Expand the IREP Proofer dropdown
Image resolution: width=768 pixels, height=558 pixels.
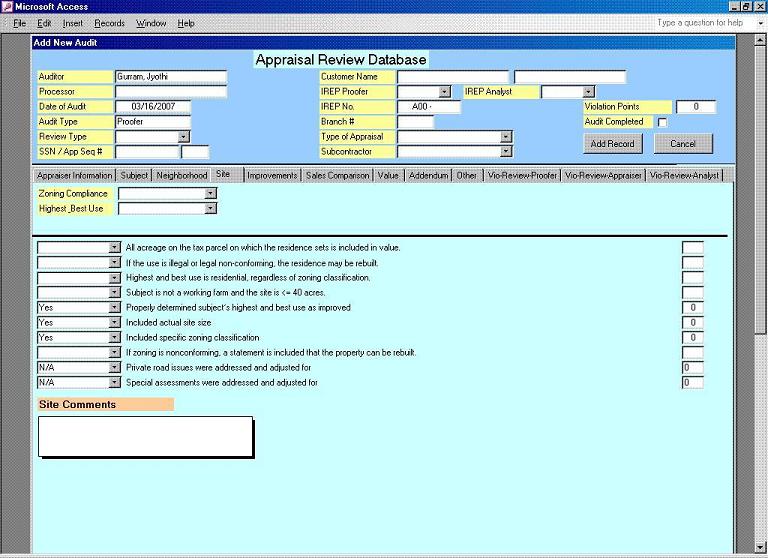444,92
